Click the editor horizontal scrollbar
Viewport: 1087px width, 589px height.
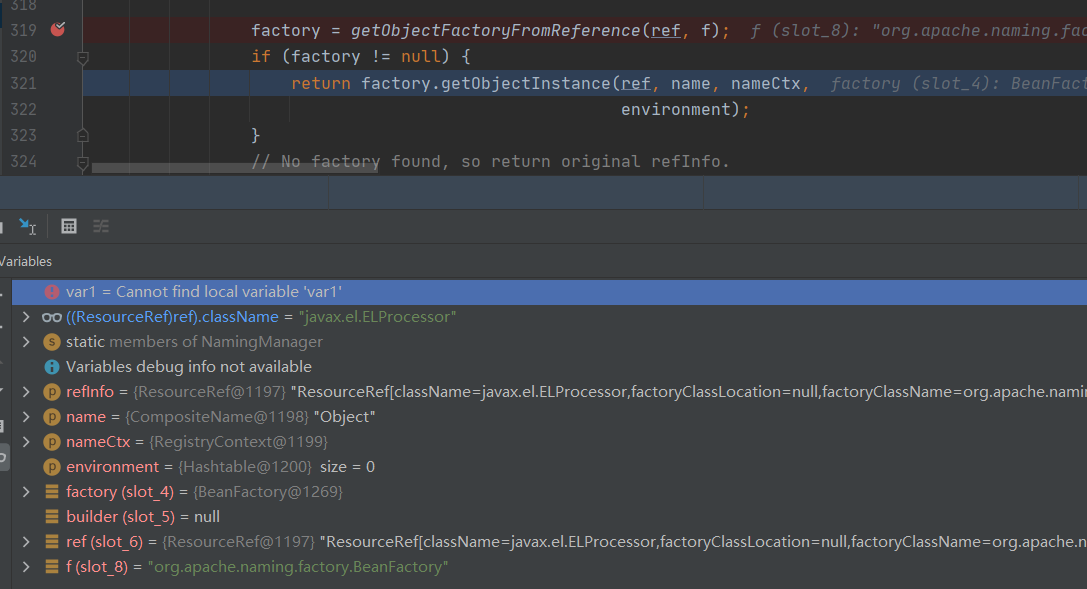click(x=235, y=168)
